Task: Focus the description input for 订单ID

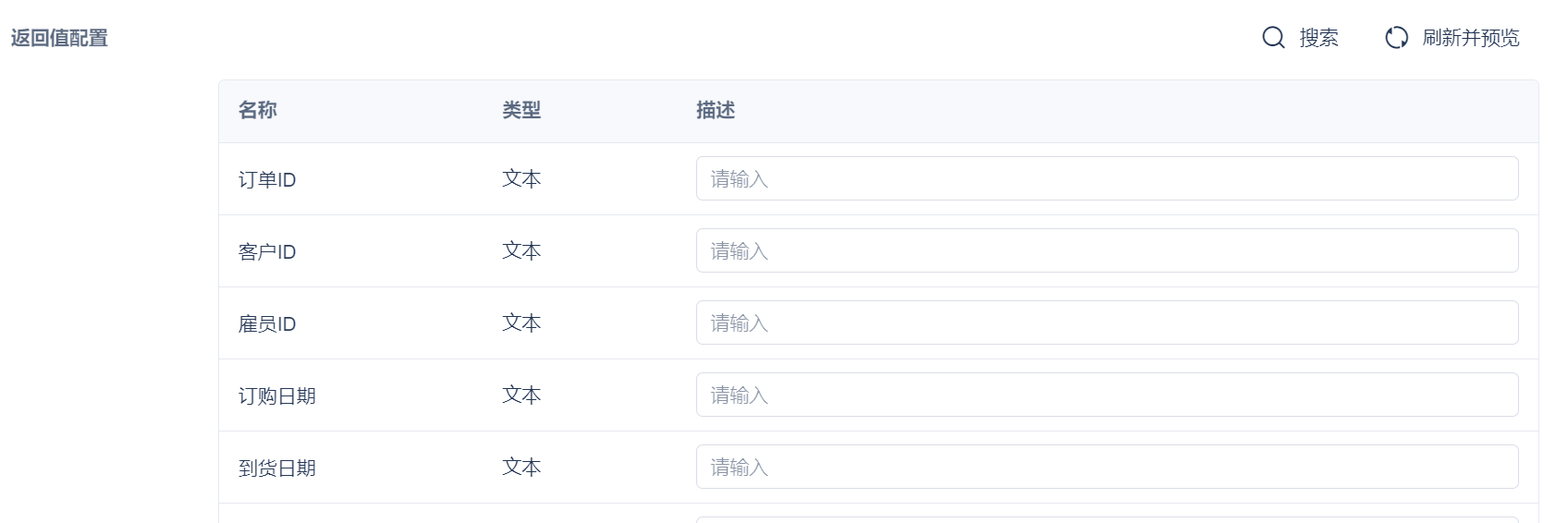Action: [1107, 178]
